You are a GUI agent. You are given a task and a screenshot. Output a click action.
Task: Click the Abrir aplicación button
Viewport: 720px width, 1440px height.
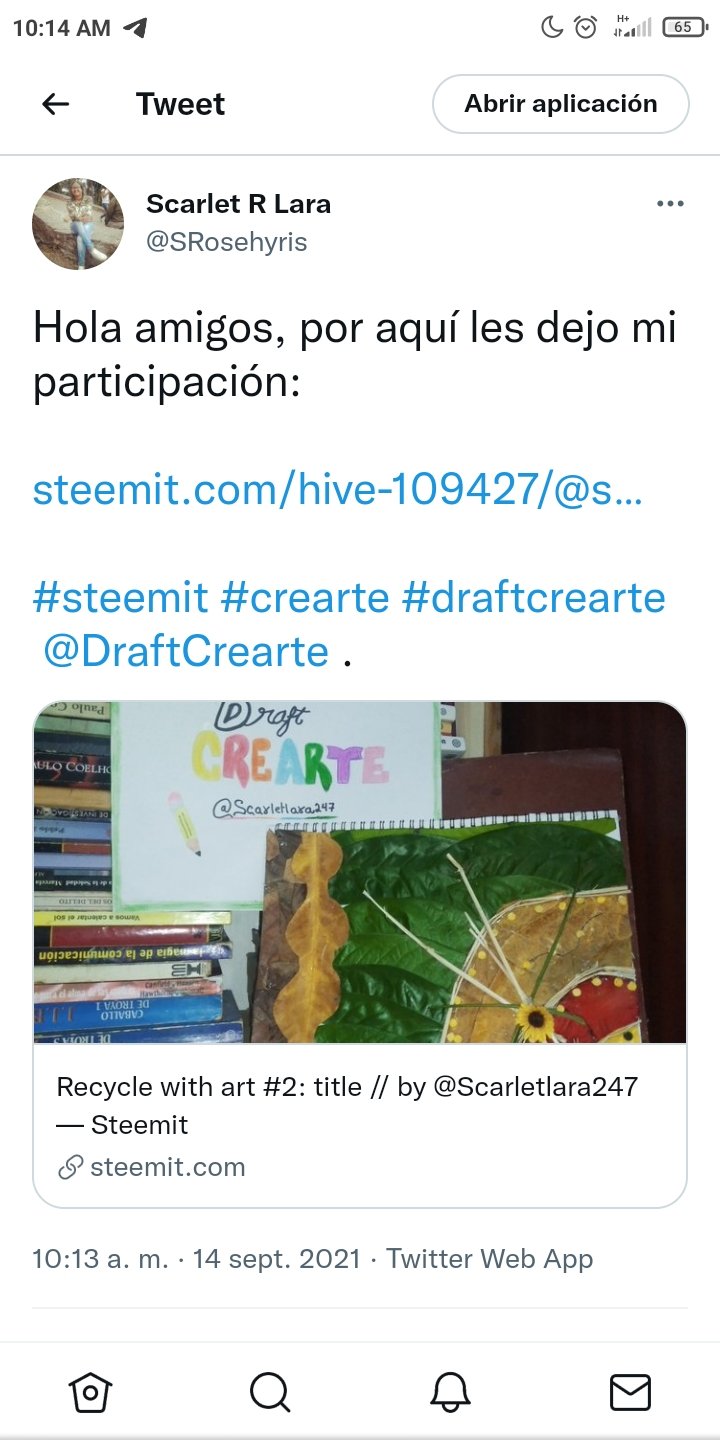pos(561,104)
